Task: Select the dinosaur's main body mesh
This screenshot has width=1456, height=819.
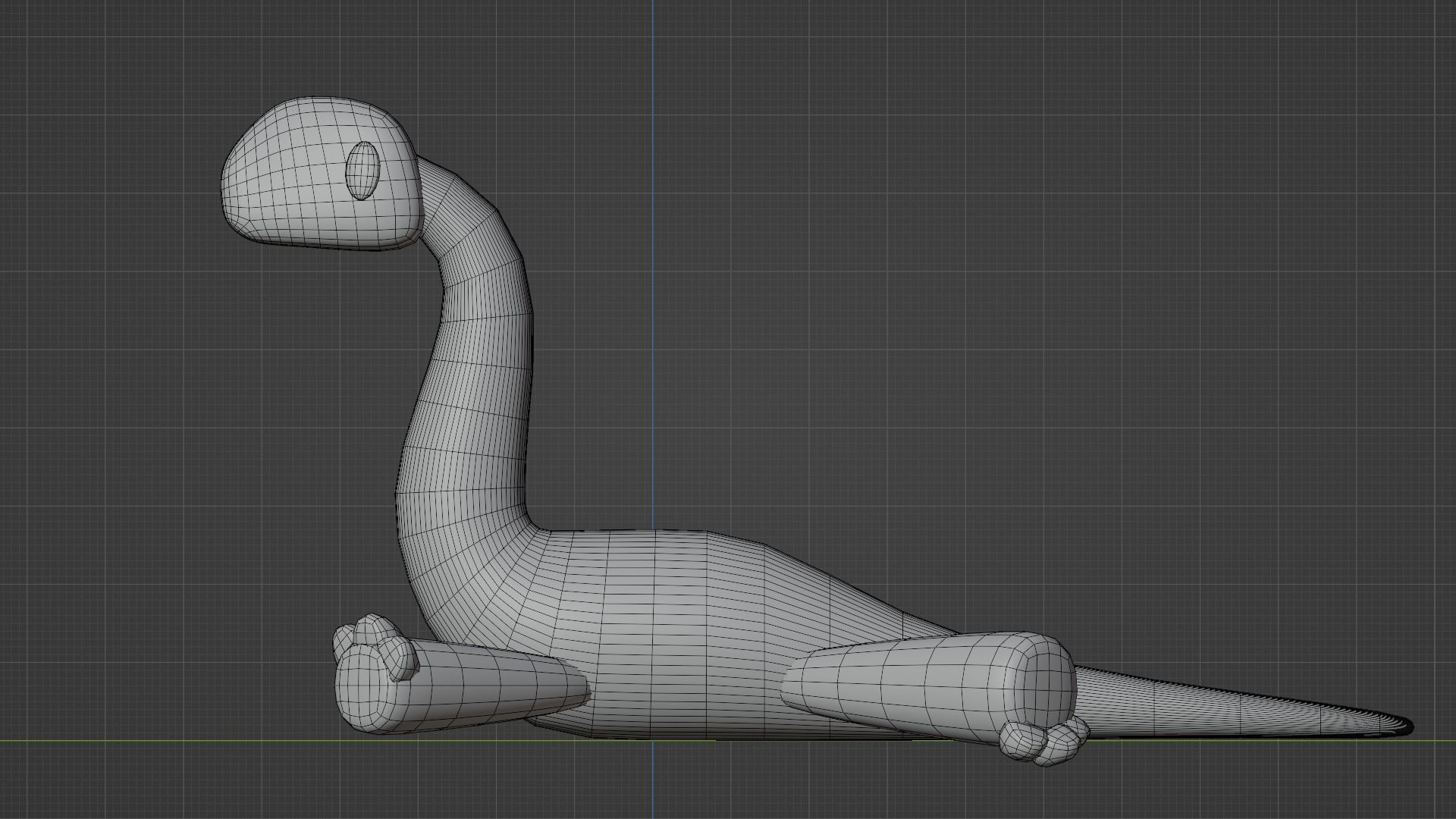Action: tap(682, 637)
